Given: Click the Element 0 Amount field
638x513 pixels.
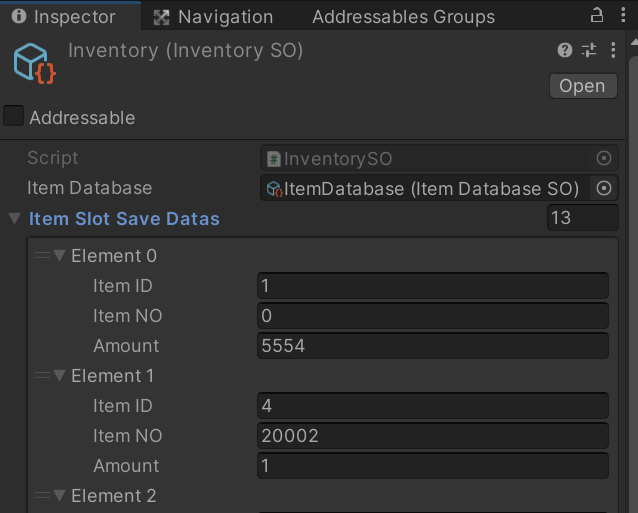Looking at the screenshot, I should click(432, 346).
